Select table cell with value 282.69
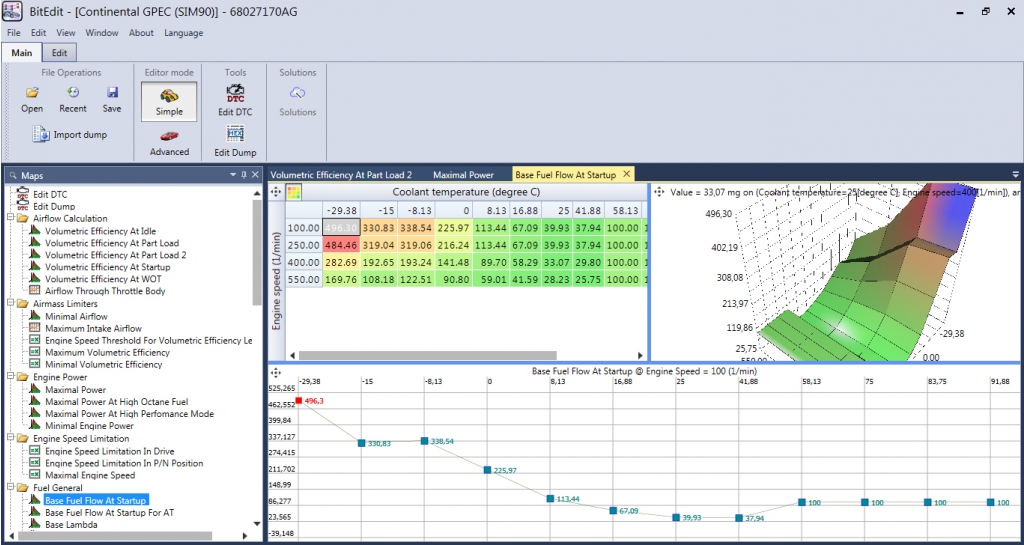 [341, 262]
